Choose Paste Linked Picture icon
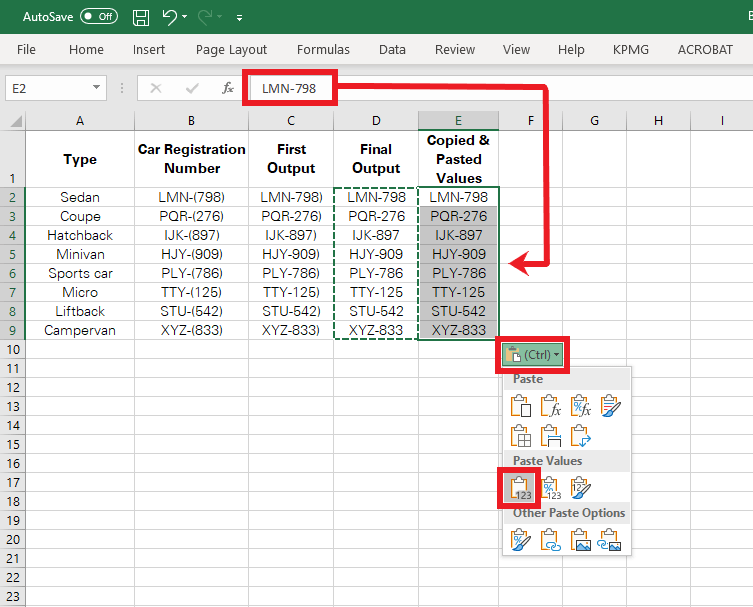 tap(609, 540)
